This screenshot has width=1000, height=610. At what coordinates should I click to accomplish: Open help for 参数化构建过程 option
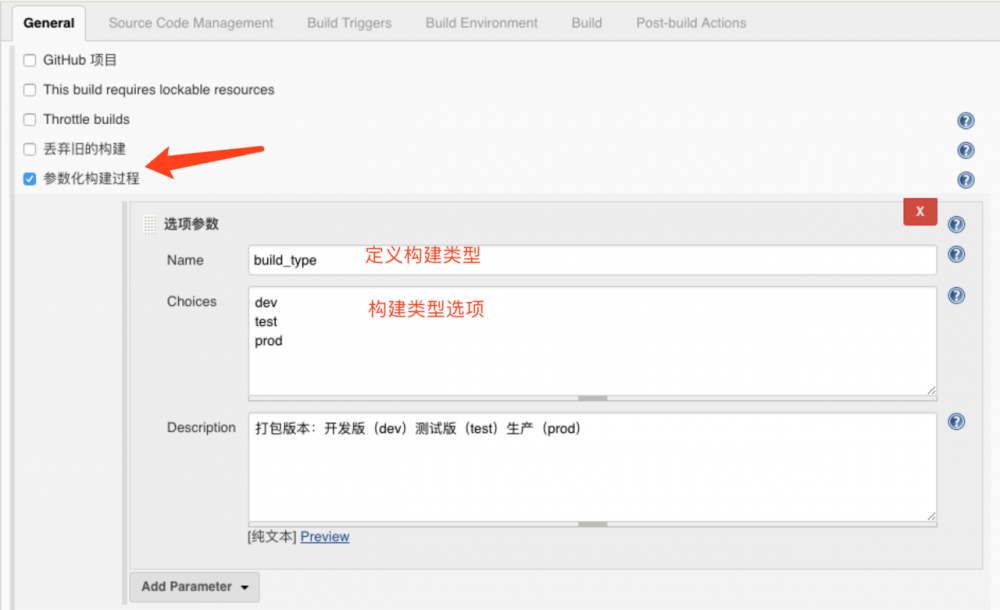tap(966, 180)
